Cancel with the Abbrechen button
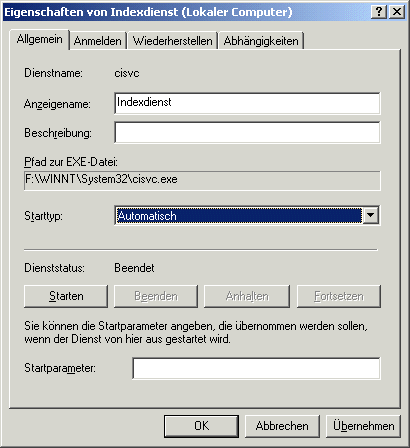This screenshot has height=448, width=410. (x=282, y=426)
